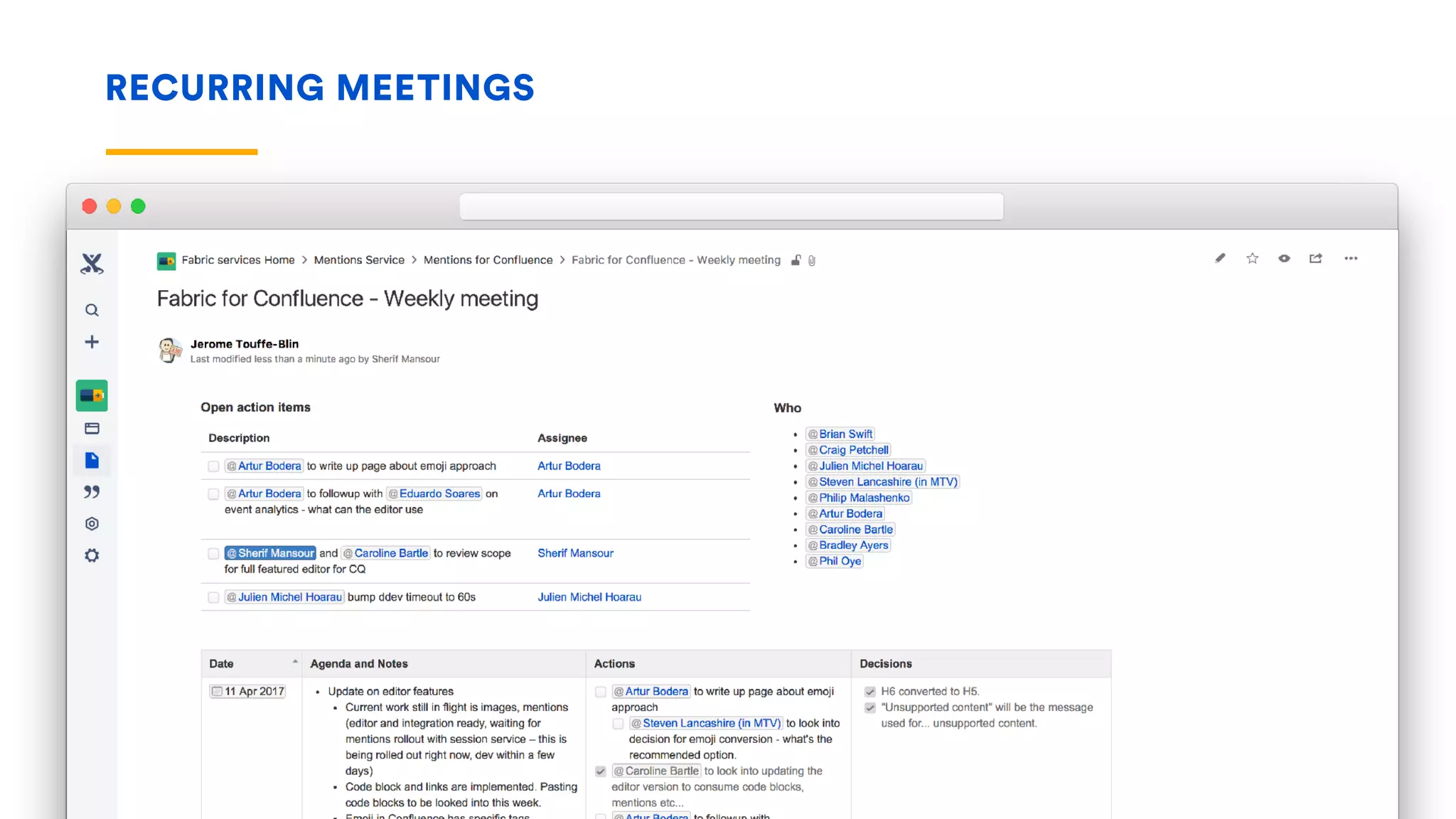Open the attachments paperclip icon

pyautogui.click(x=812, y=261)
